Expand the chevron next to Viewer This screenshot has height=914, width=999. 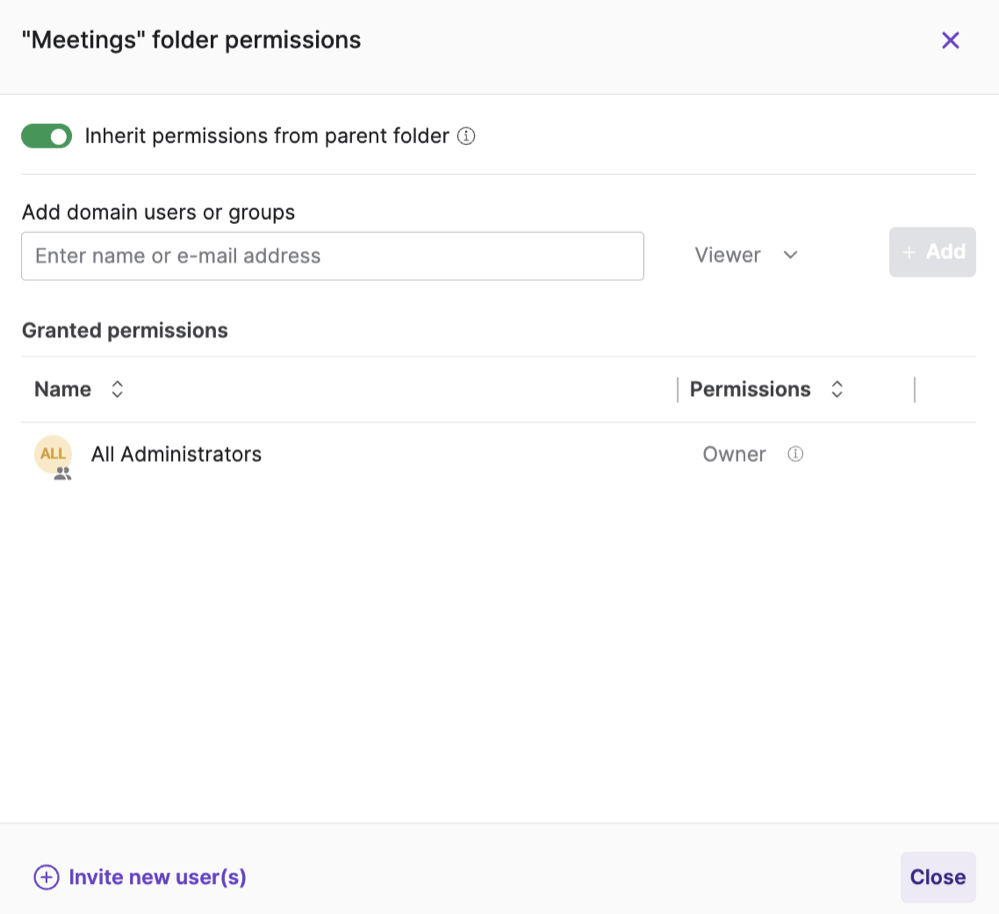pos(790,255)
